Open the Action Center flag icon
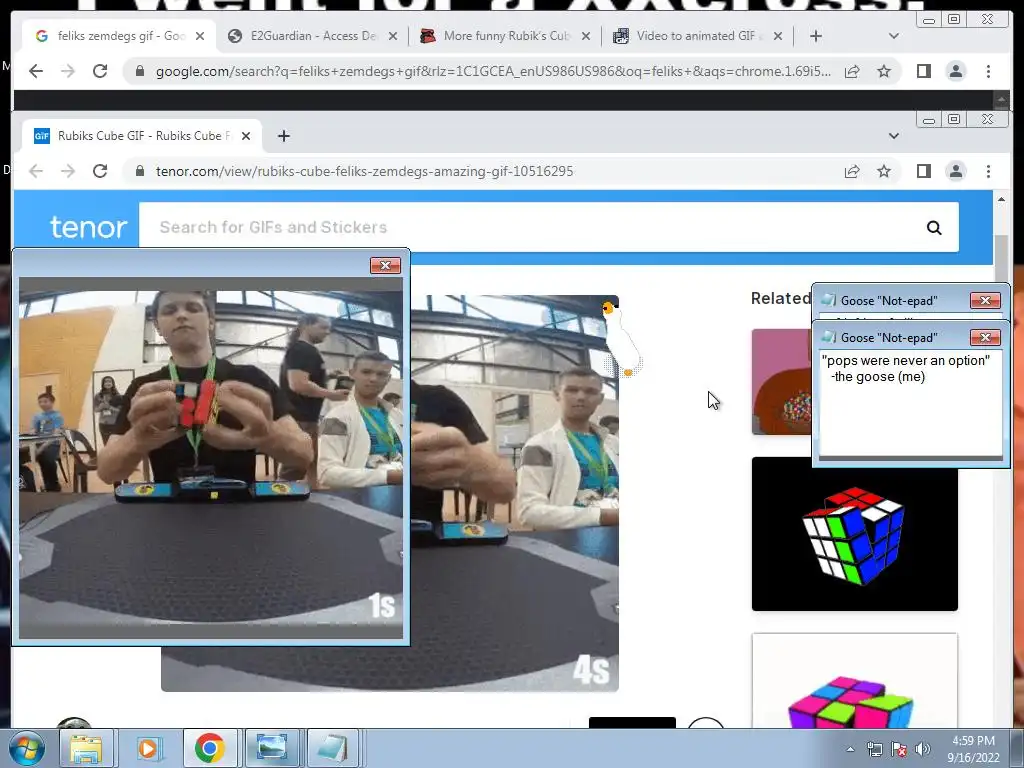This screenshot has width=1024, height=768. (899, 749)
